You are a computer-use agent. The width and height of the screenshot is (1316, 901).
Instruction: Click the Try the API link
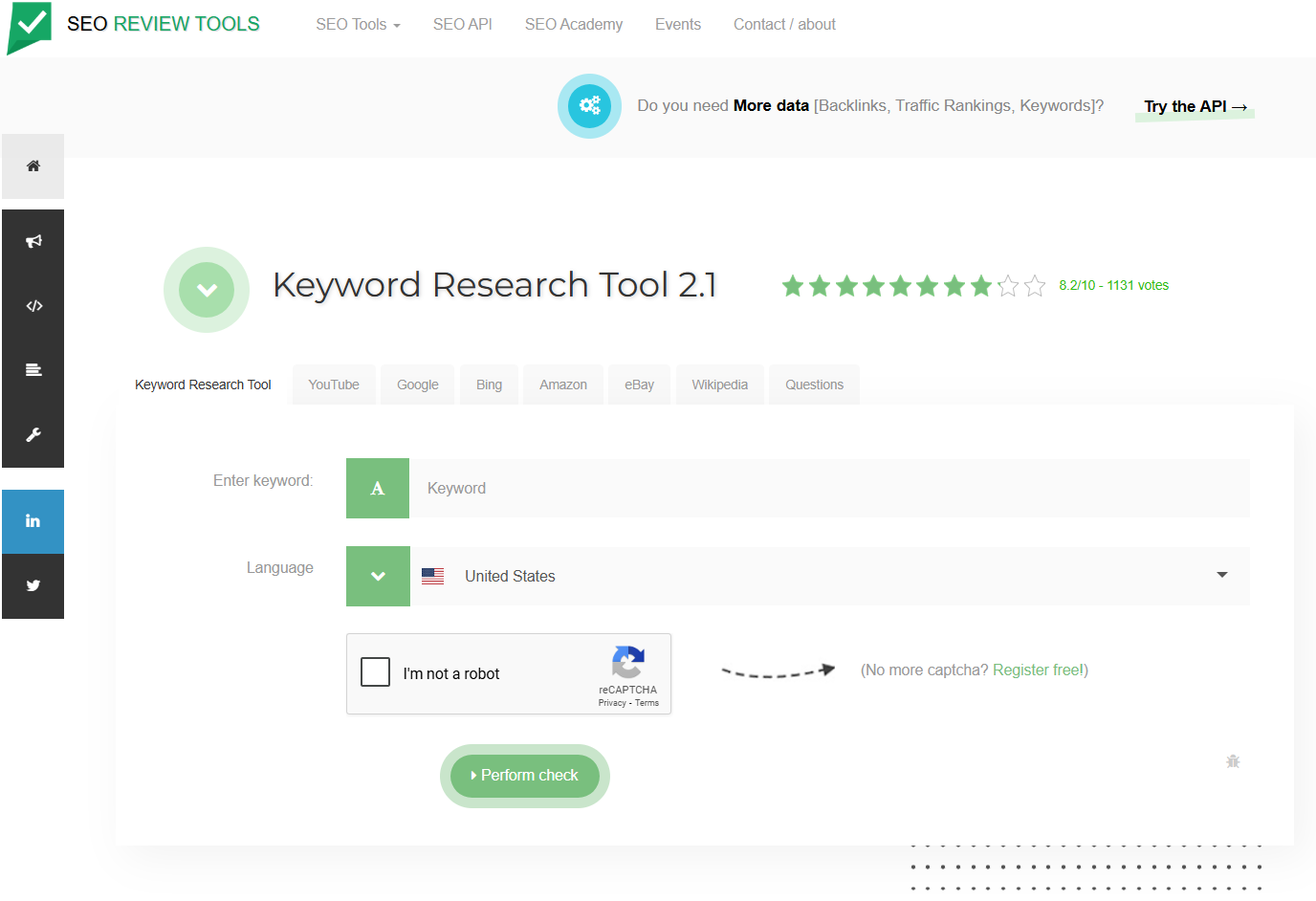[1195, 107]
